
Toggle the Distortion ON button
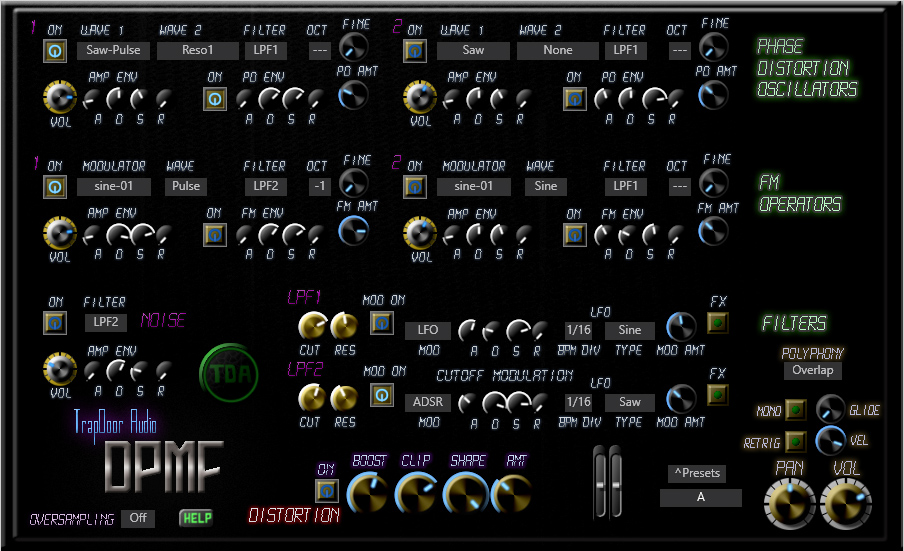[x=326, y=490]
